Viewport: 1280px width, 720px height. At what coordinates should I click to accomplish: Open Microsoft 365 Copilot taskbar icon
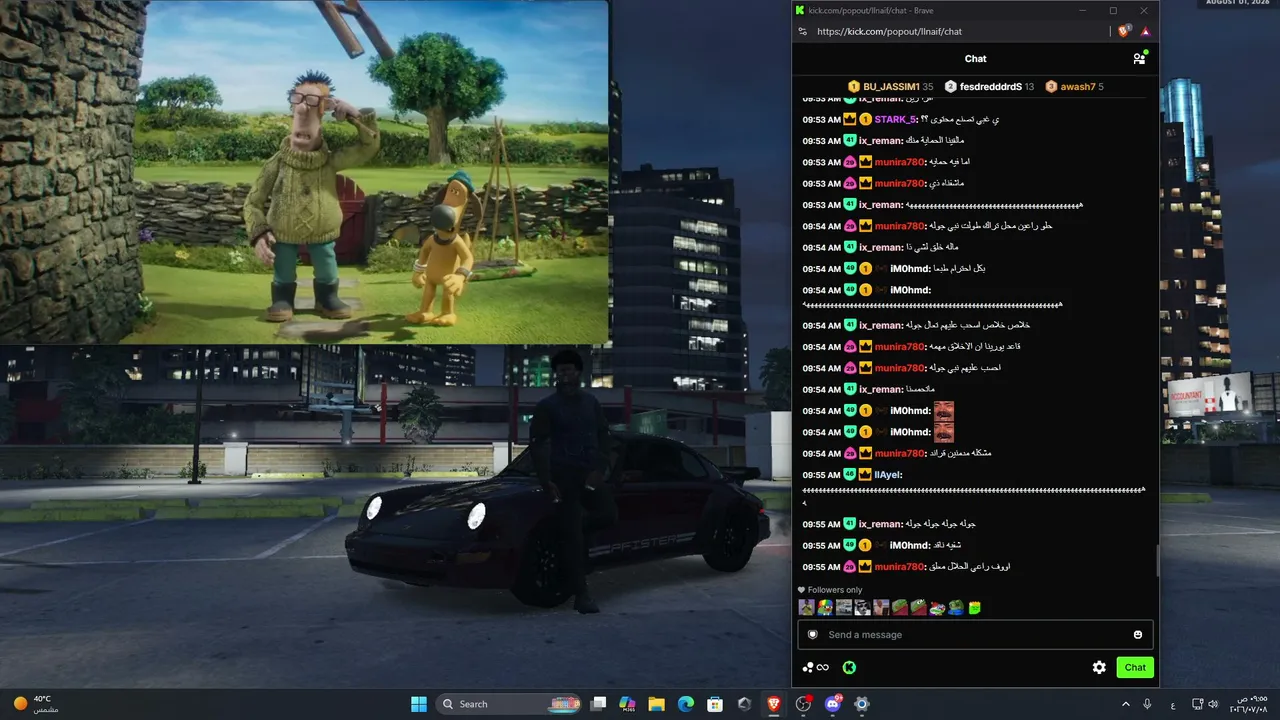(x=627, y=704)
